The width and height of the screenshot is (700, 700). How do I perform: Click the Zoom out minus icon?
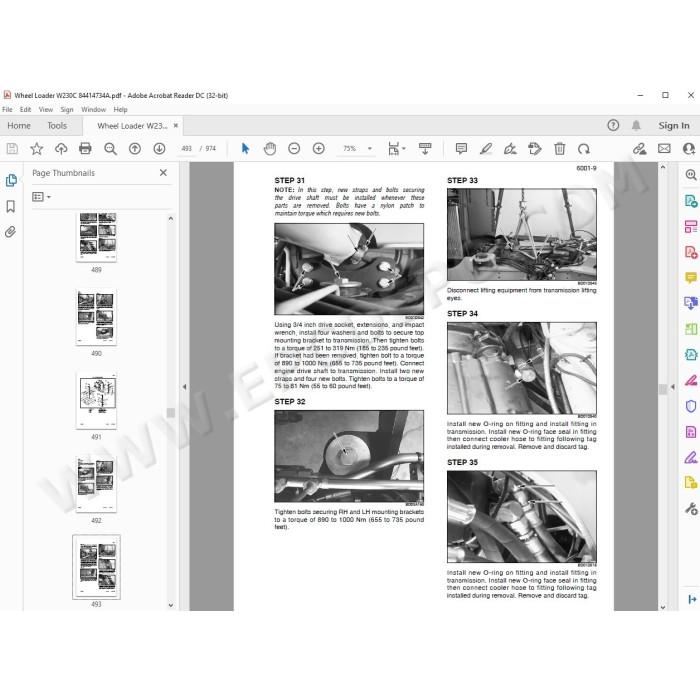(x=294, y=149)
